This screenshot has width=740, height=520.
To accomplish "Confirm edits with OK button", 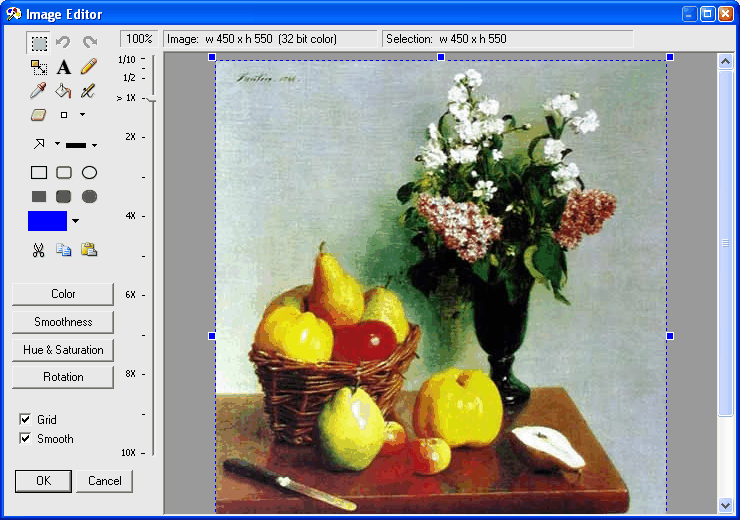I will [43, 481].
